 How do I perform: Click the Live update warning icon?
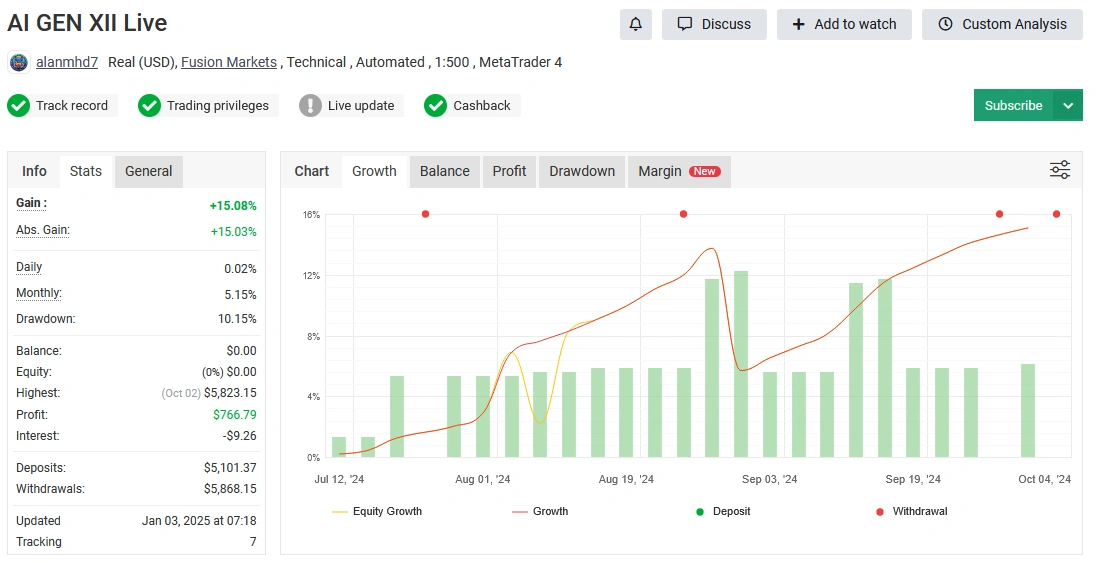pos(310,105)
